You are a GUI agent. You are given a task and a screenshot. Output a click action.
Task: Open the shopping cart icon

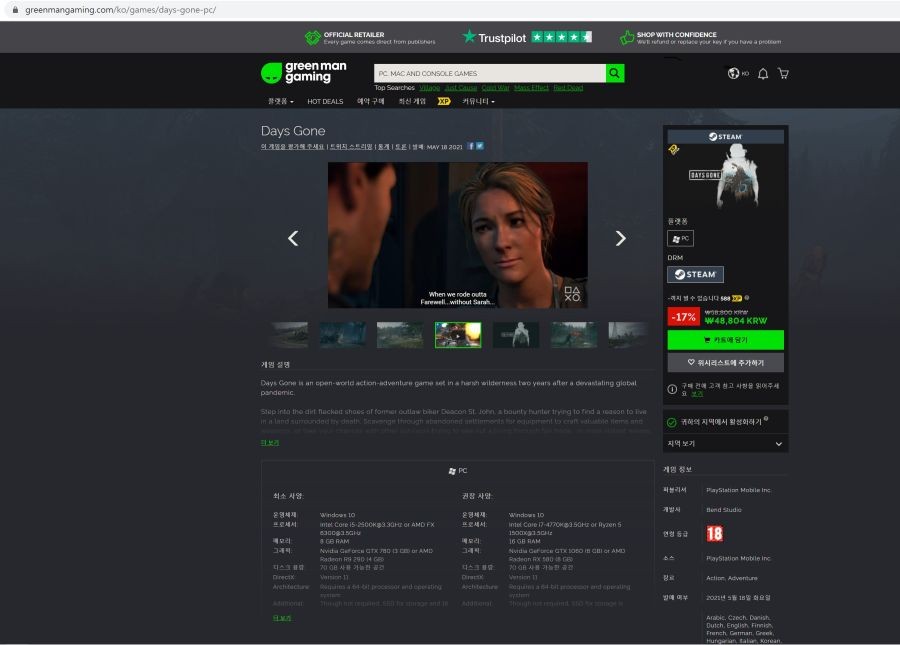tap(783, 73)
